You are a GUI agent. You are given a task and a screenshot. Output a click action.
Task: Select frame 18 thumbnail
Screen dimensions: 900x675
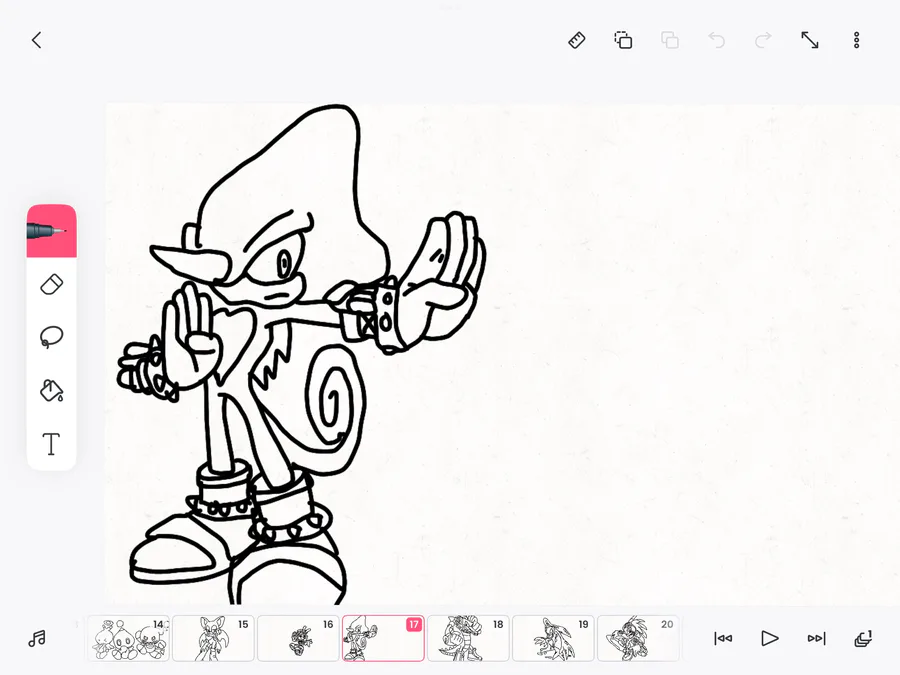[x=468, y=638]
